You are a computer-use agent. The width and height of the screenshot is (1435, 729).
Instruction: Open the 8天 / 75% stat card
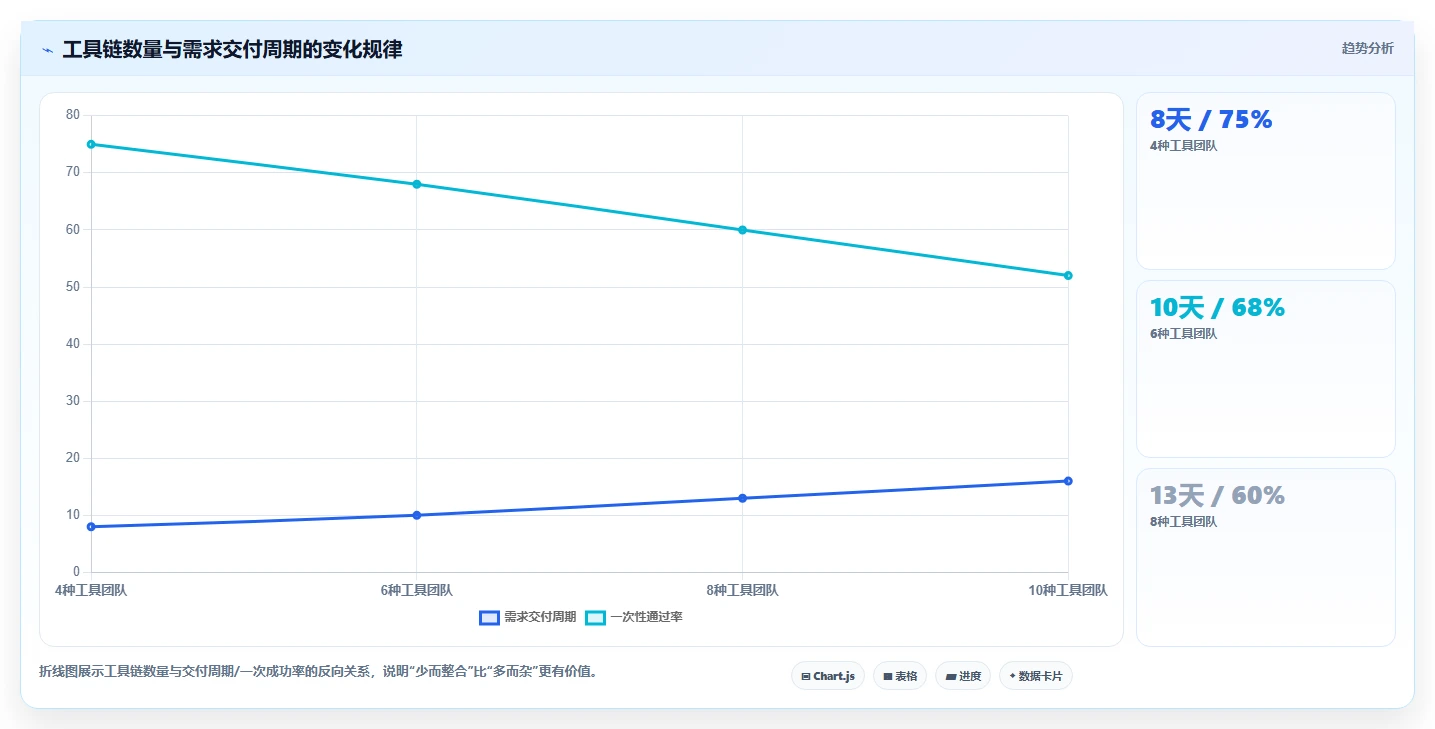1265,181
